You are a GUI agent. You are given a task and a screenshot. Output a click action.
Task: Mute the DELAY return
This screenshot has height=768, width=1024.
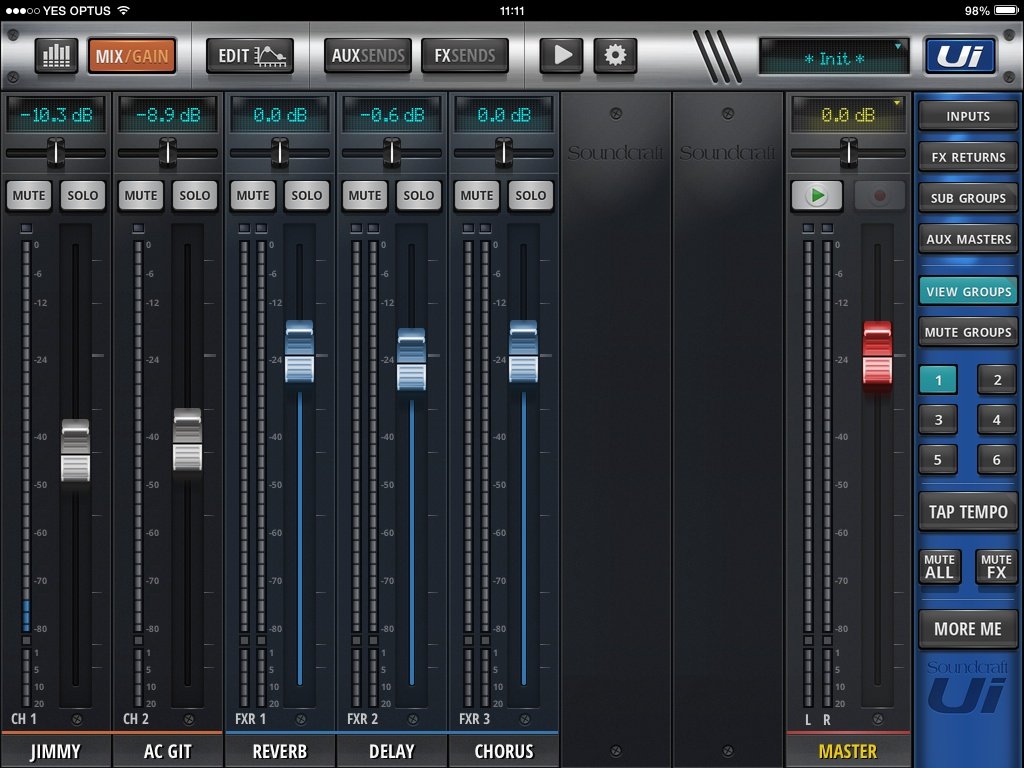(x=365, y=195)
